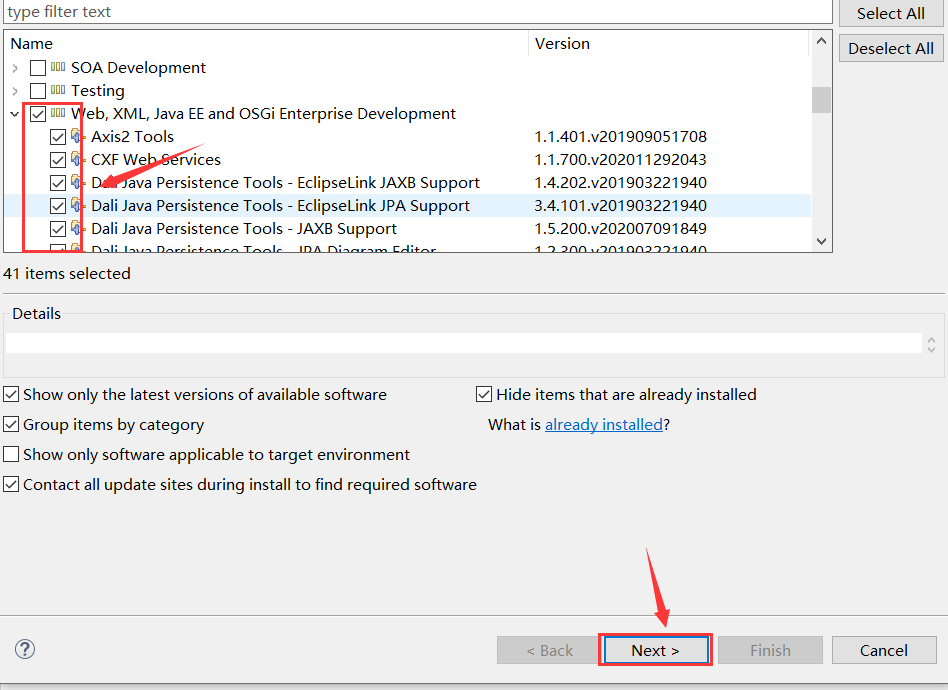Click the Next button
This screenshot has width=948, height=690.
tap(655, 650)
